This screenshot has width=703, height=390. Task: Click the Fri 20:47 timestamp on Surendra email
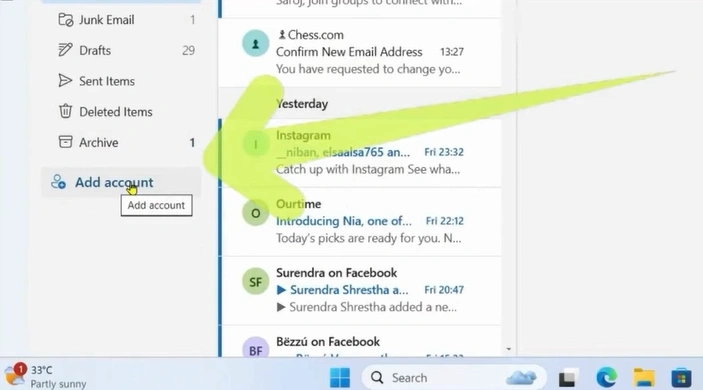click(444, 290)
